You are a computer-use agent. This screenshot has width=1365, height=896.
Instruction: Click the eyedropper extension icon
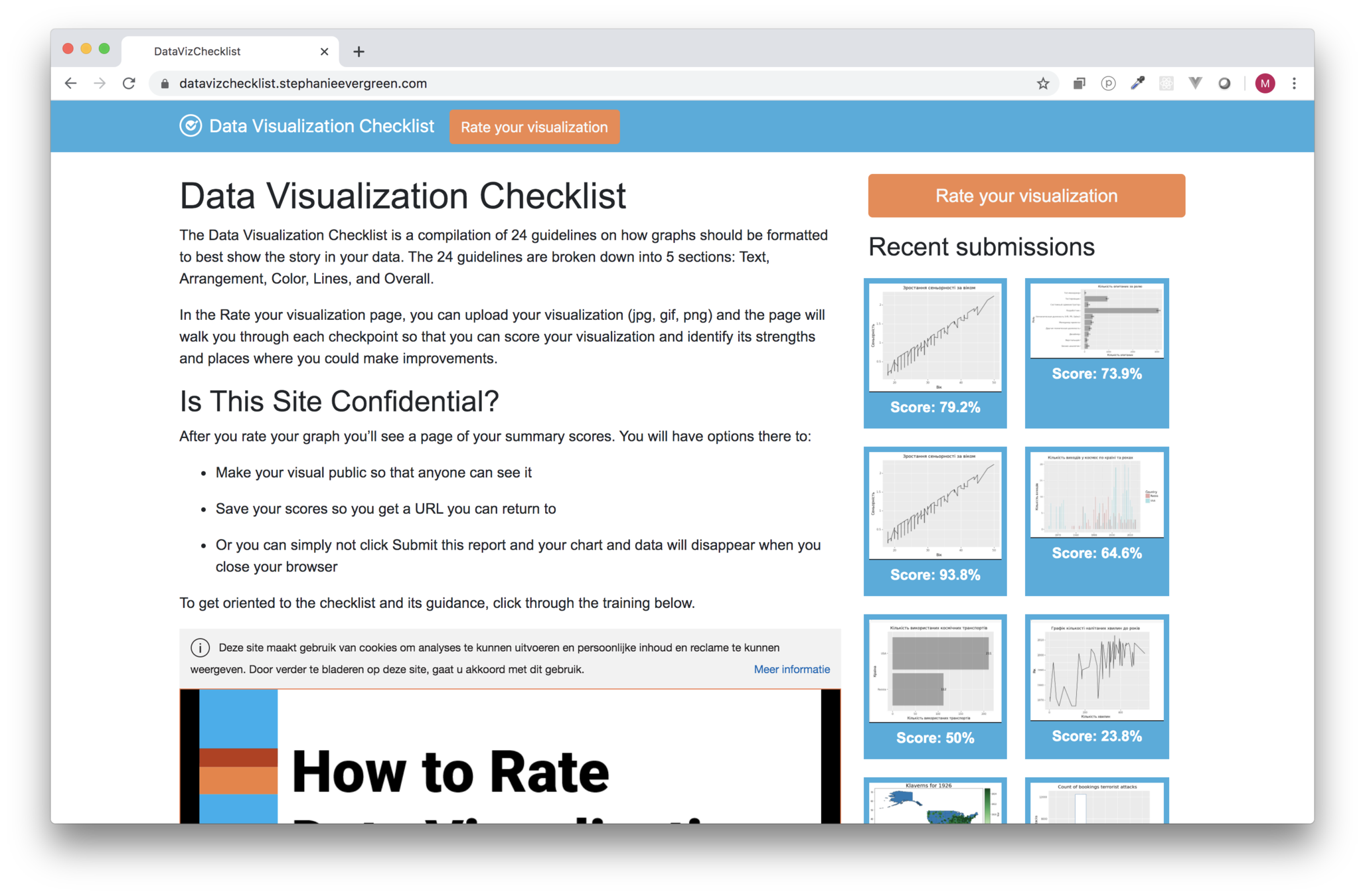[1137, 84]
